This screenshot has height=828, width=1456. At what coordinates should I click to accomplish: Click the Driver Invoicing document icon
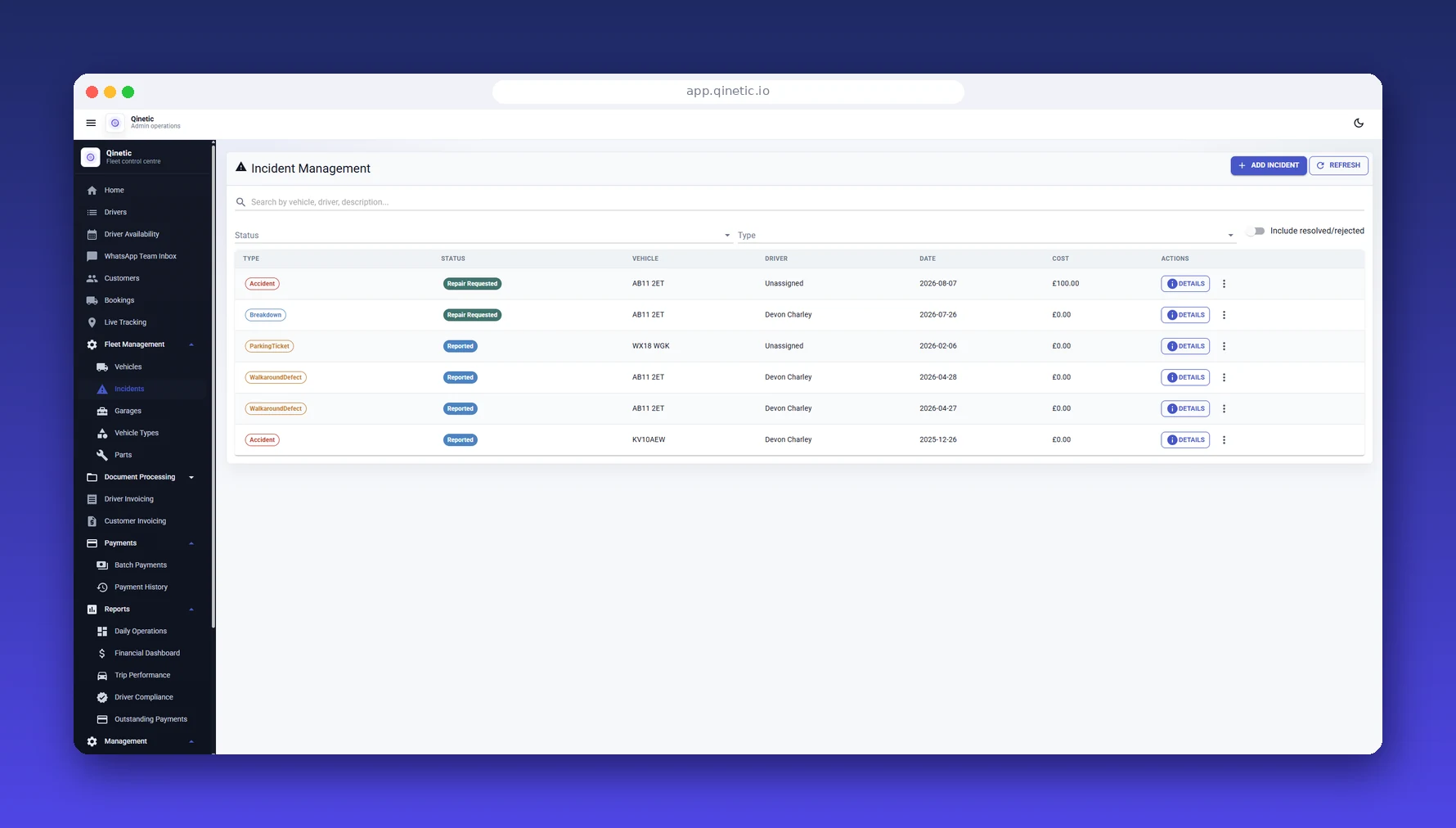[x=92, y=499]
